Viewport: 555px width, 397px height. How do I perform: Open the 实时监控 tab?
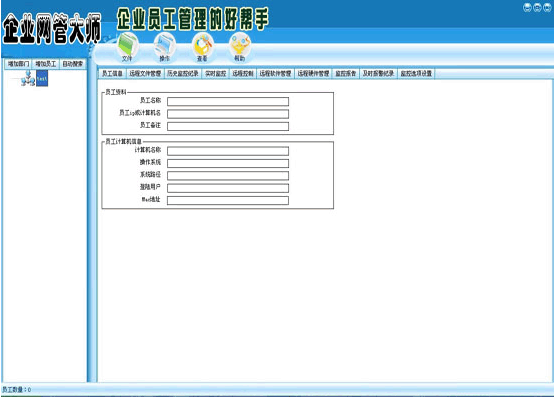coord(216,73)
